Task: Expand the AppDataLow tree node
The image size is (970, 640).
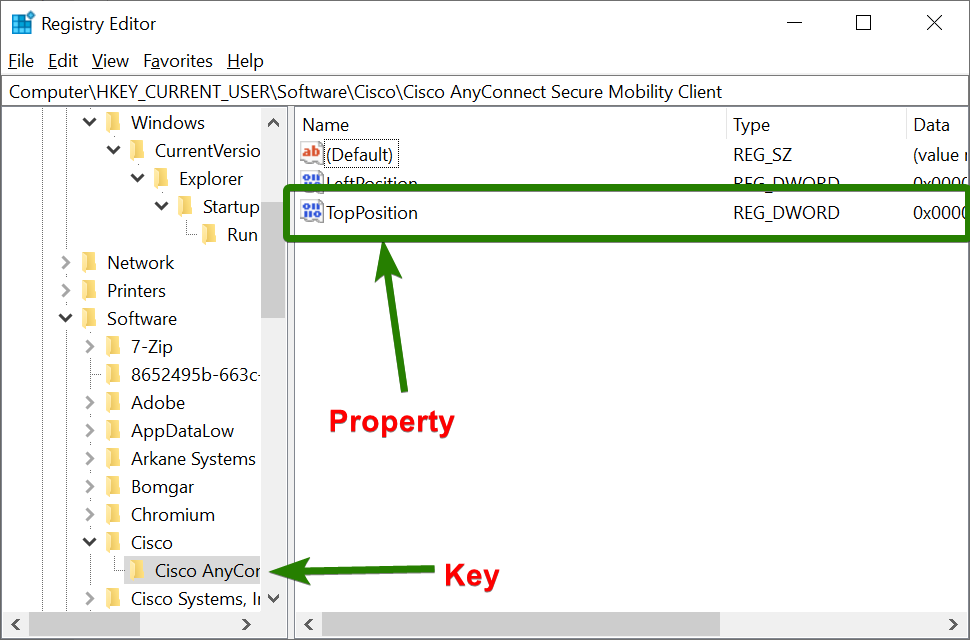Action: 90,430
